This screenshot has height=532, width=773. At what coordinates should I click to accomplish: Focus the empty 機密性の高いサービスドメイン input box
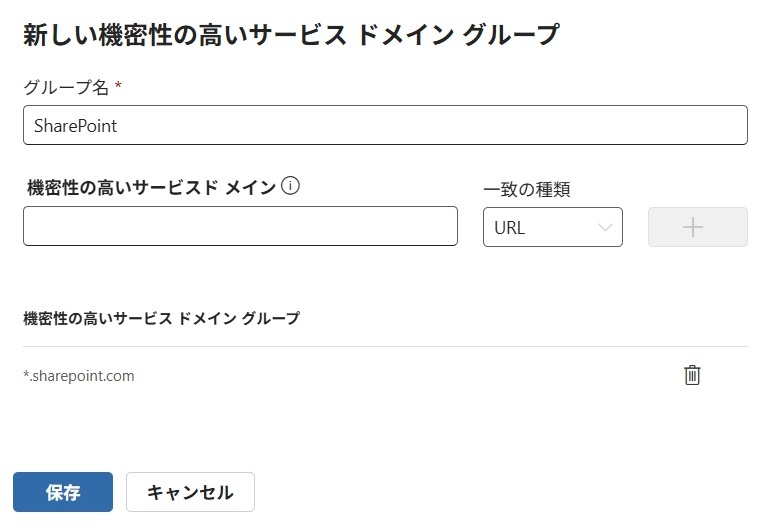[240, 227]
